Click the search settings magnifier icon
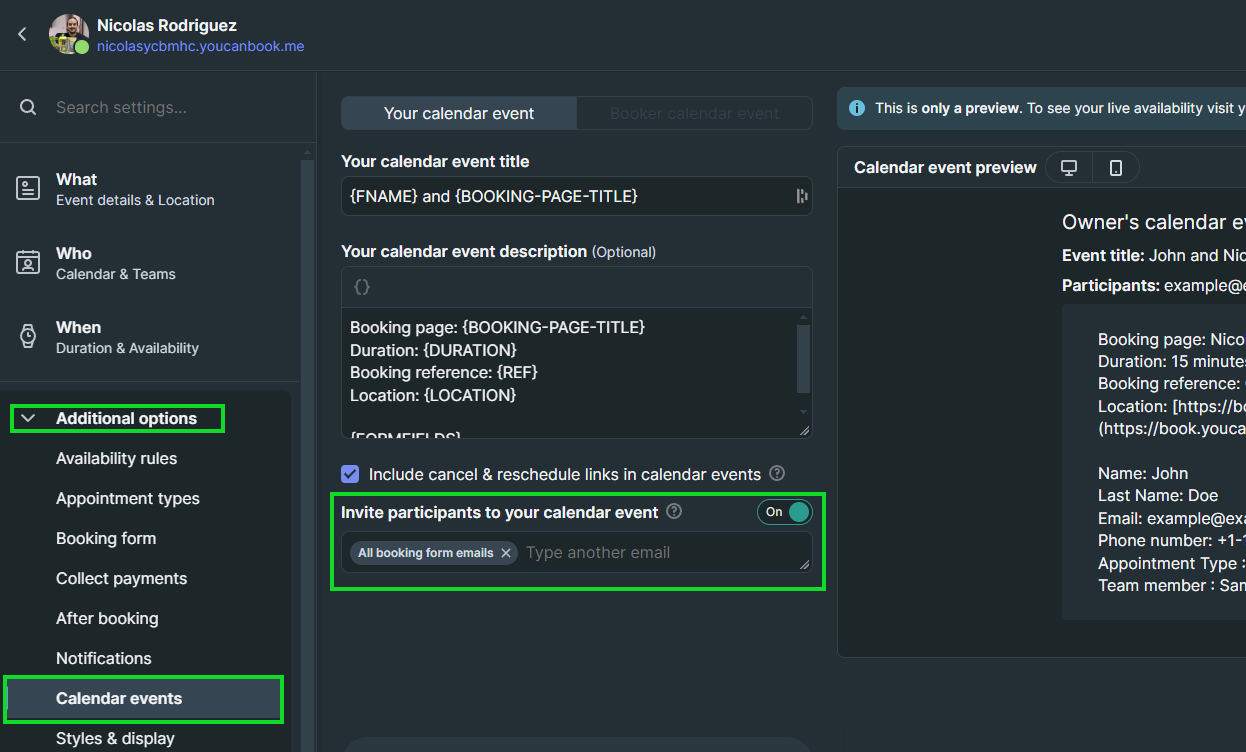 click(28, 108)
